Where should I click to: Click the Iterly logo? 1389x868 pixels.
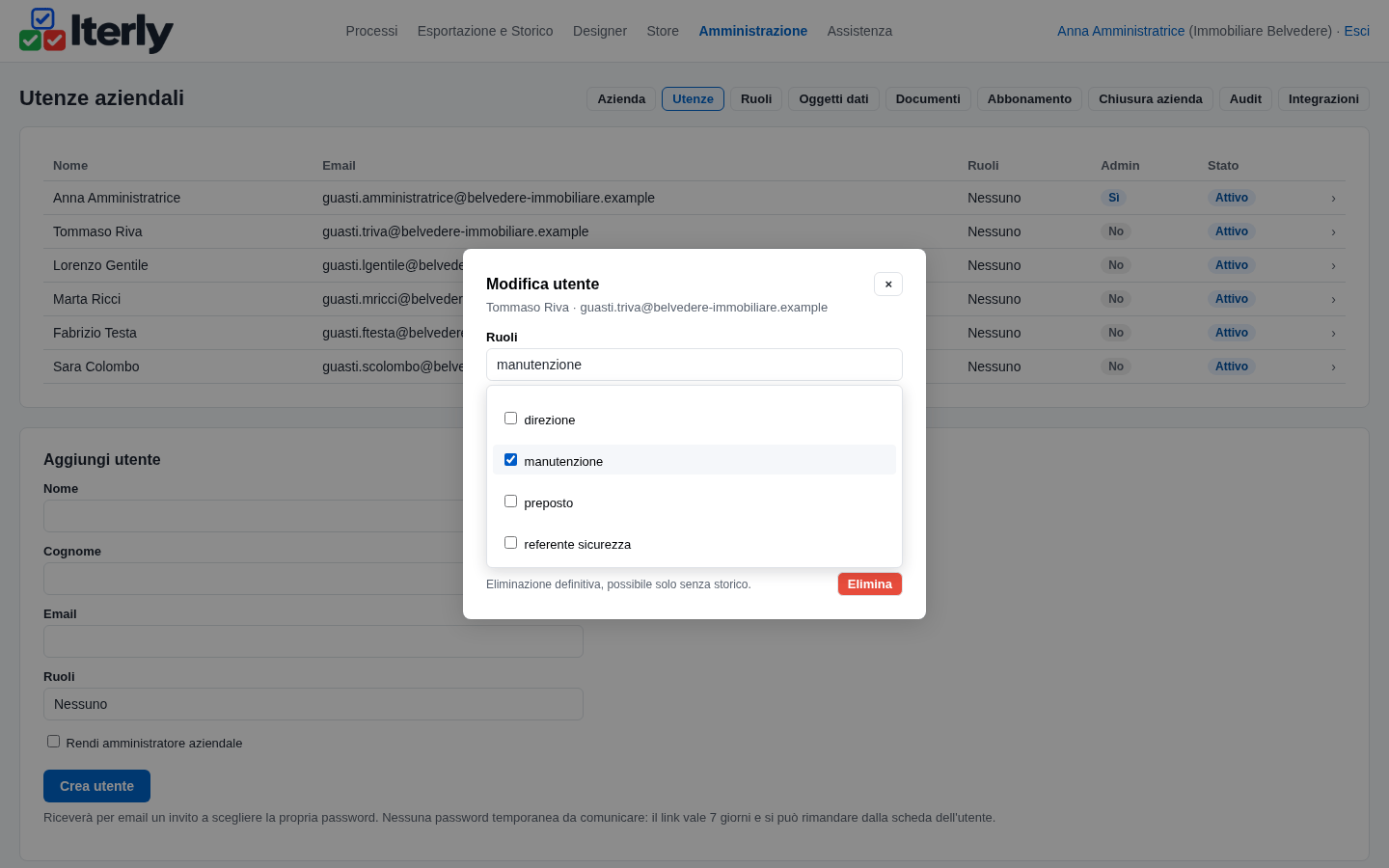click(96, 31)
